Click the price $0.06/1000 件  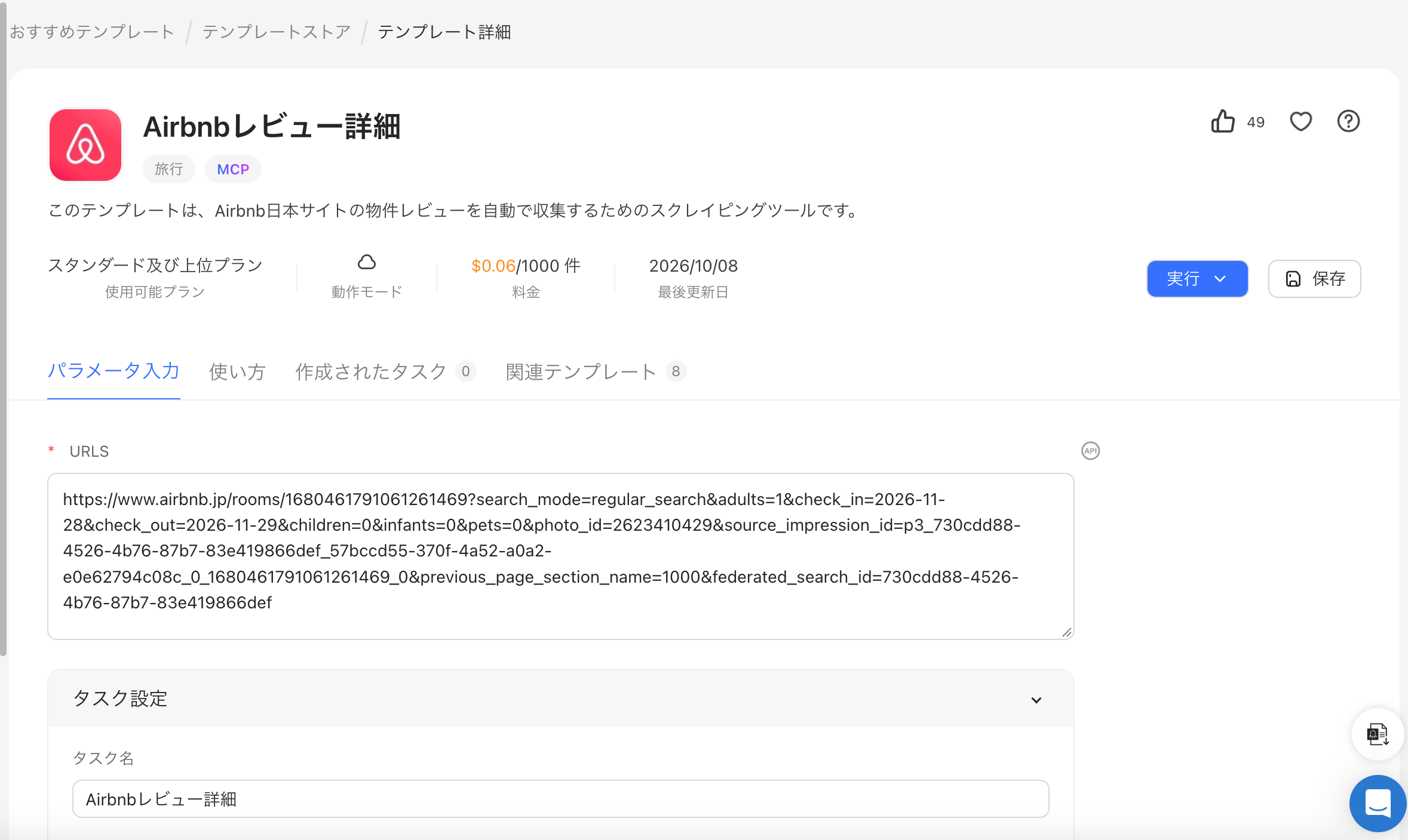pos(526,266)
